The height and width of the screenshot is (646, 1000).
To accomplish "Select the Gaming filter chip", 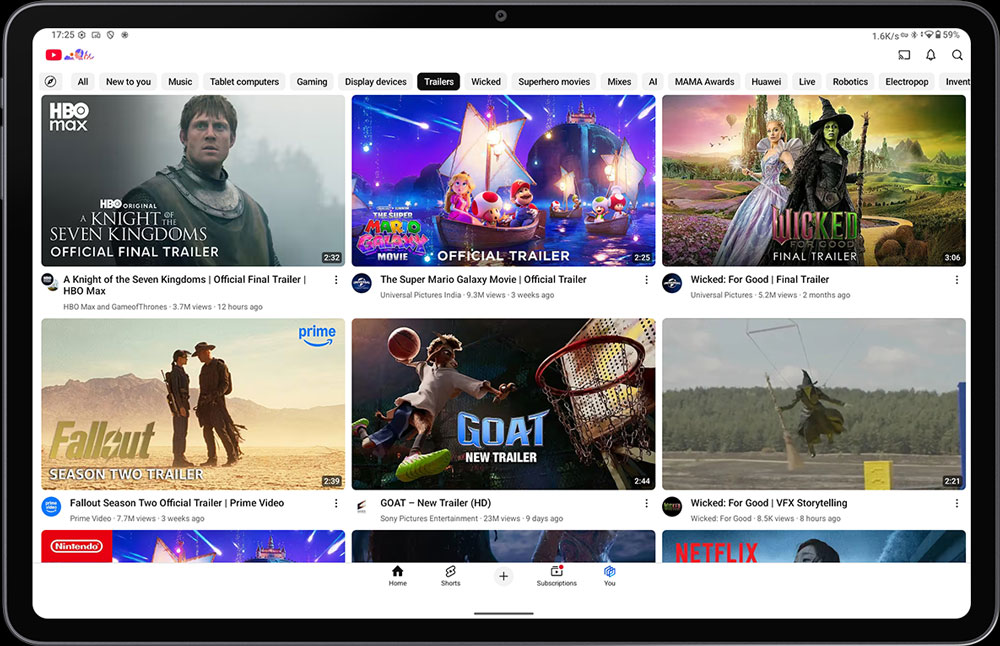I will point(312,82).
